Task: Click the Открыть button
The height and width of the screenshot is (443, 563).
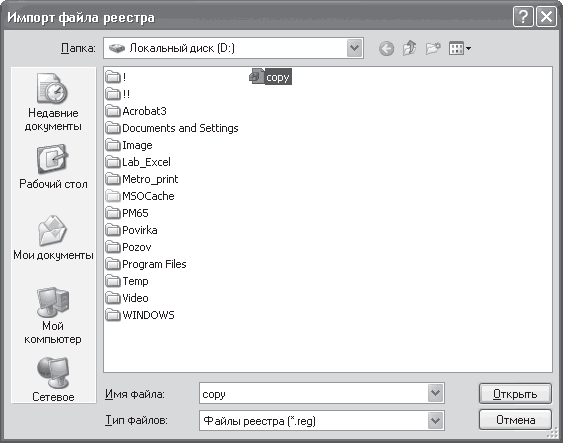Action: pos(515,394)
